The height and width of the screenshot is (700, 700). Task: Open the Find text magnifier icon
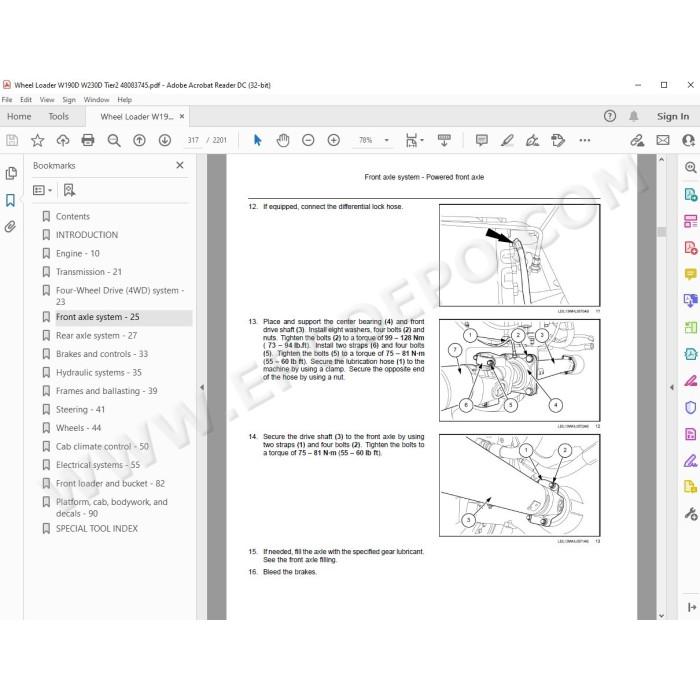(114, 140)
